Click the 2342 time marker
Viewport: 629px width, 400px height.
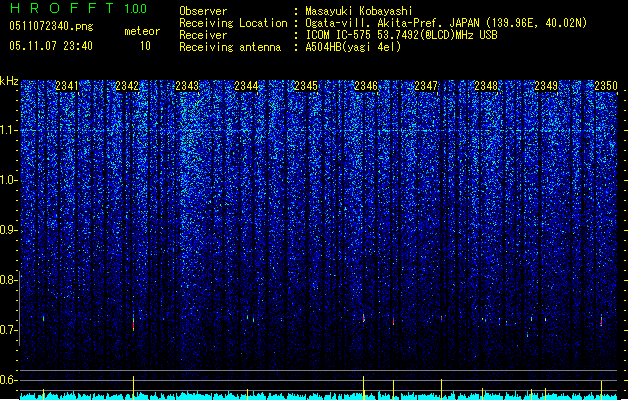click(127, 86)
